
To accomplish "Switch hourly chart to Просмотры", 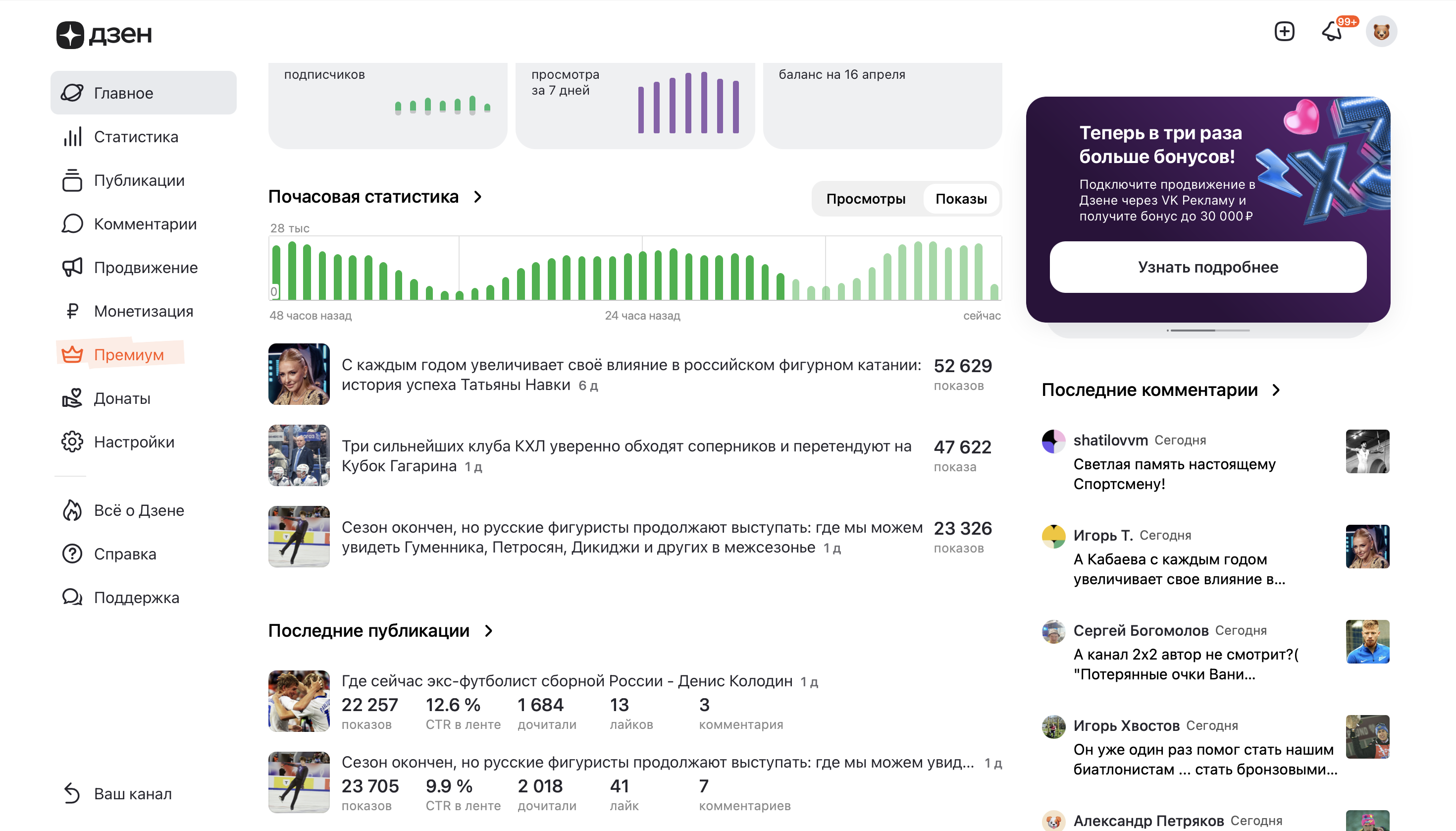I will coord(865,199).
